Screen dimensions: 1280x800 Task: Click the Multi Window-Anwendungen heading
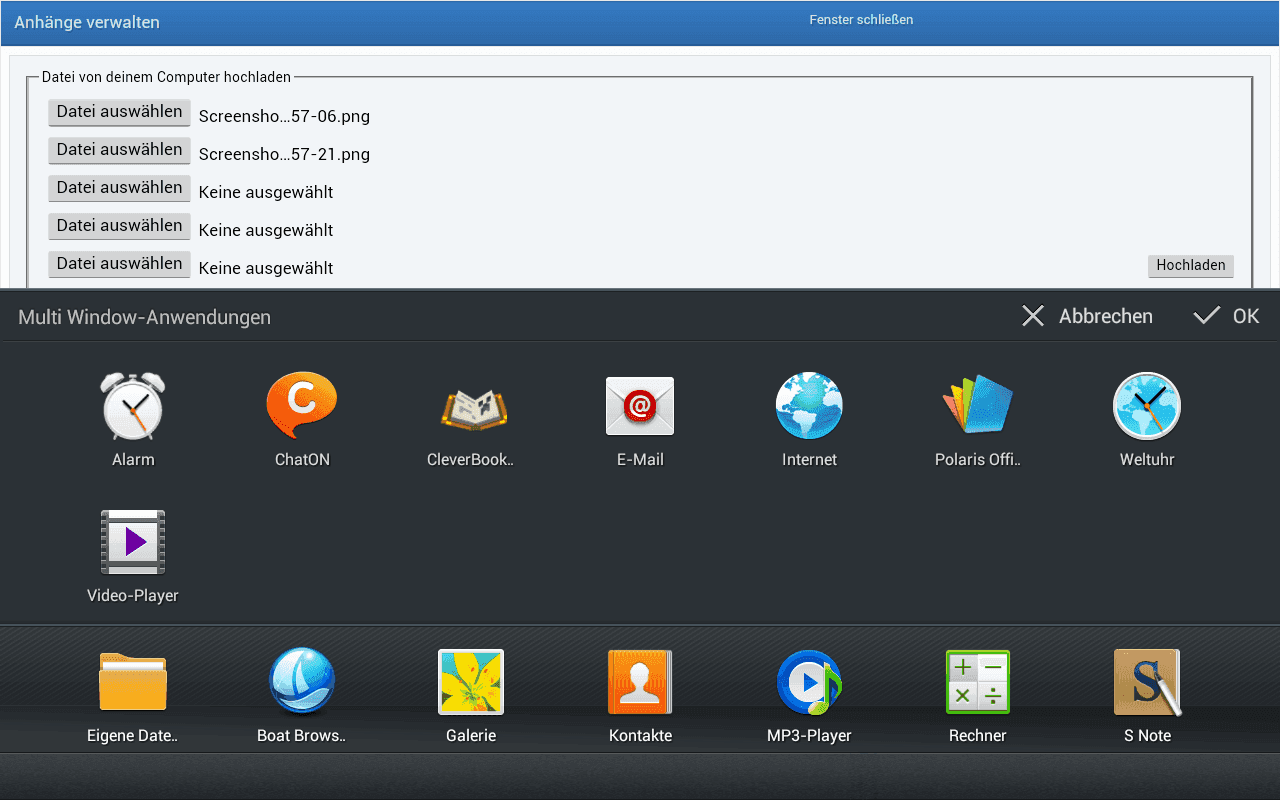145,317
